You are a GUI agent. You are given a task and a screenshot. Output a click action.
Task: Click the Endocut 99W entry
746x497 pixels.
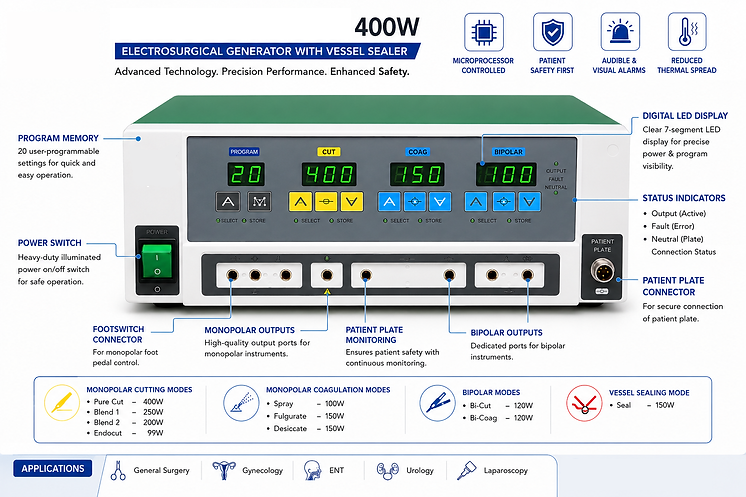126,433
